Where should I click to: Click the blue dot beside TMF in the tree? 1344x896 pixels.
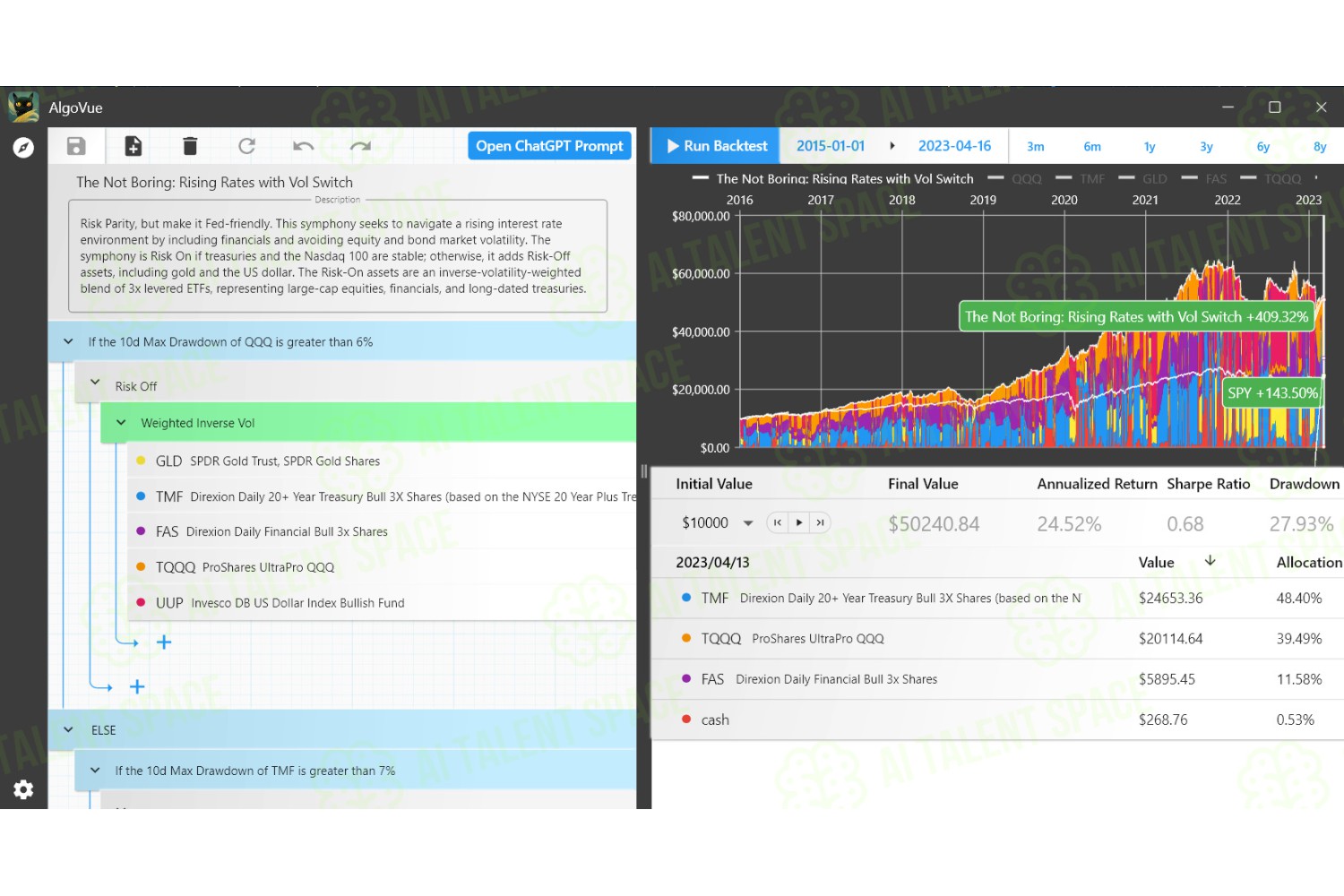pos(141,495)
